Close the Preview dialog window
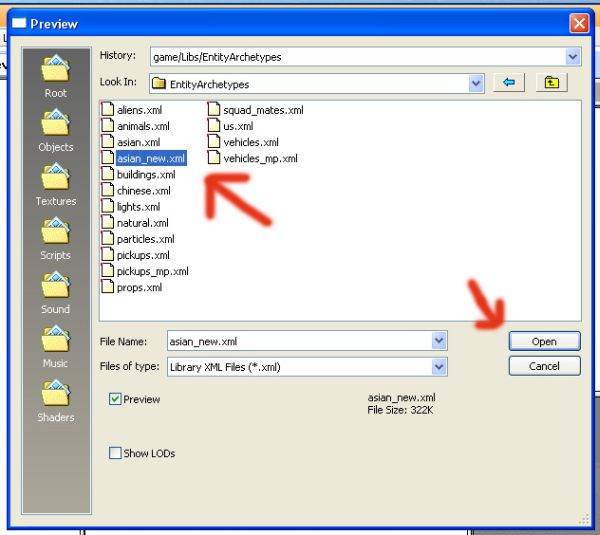The image size is (600, 535). click(578, 23)
